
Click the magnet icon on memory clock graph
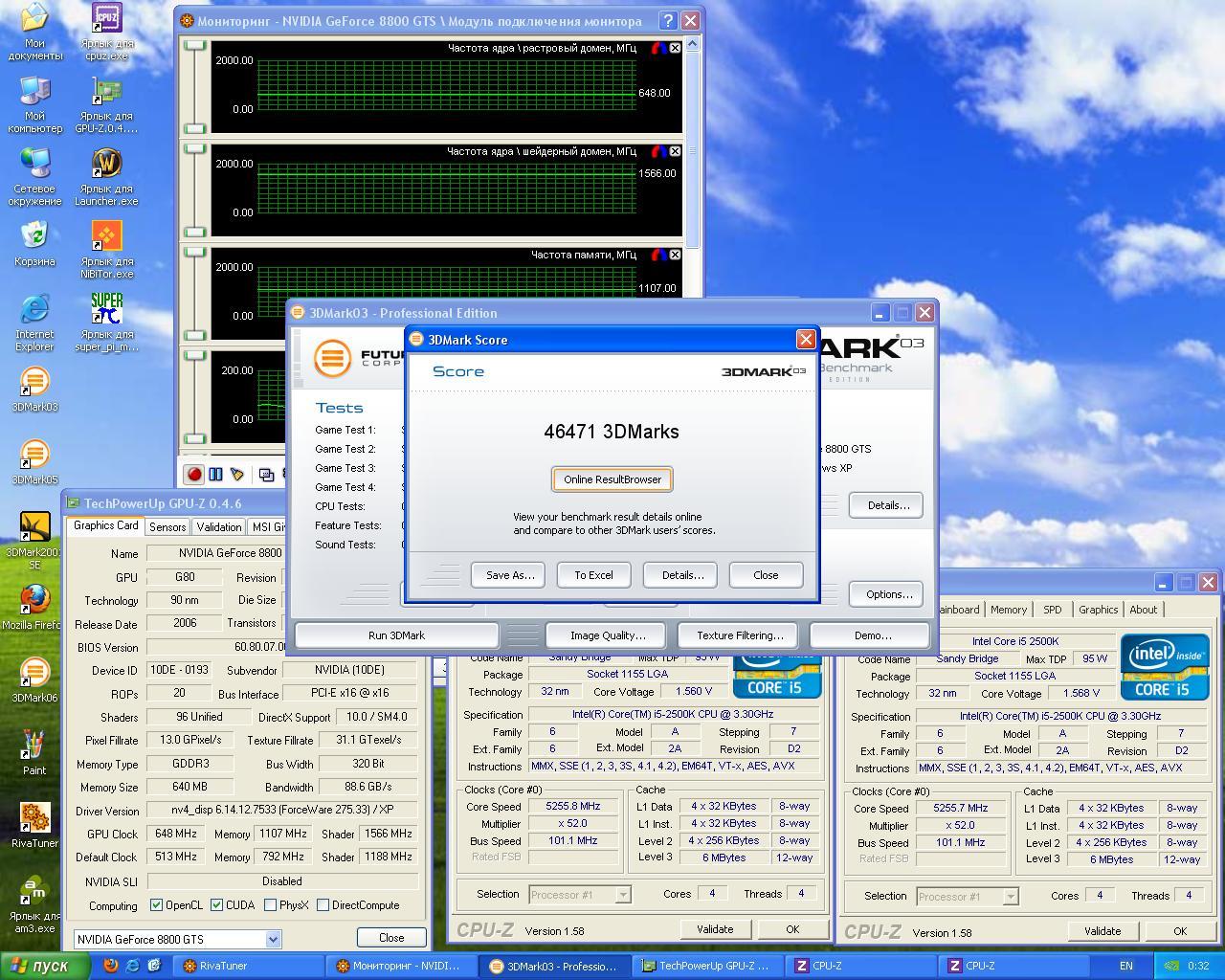(x=658, y=255)
